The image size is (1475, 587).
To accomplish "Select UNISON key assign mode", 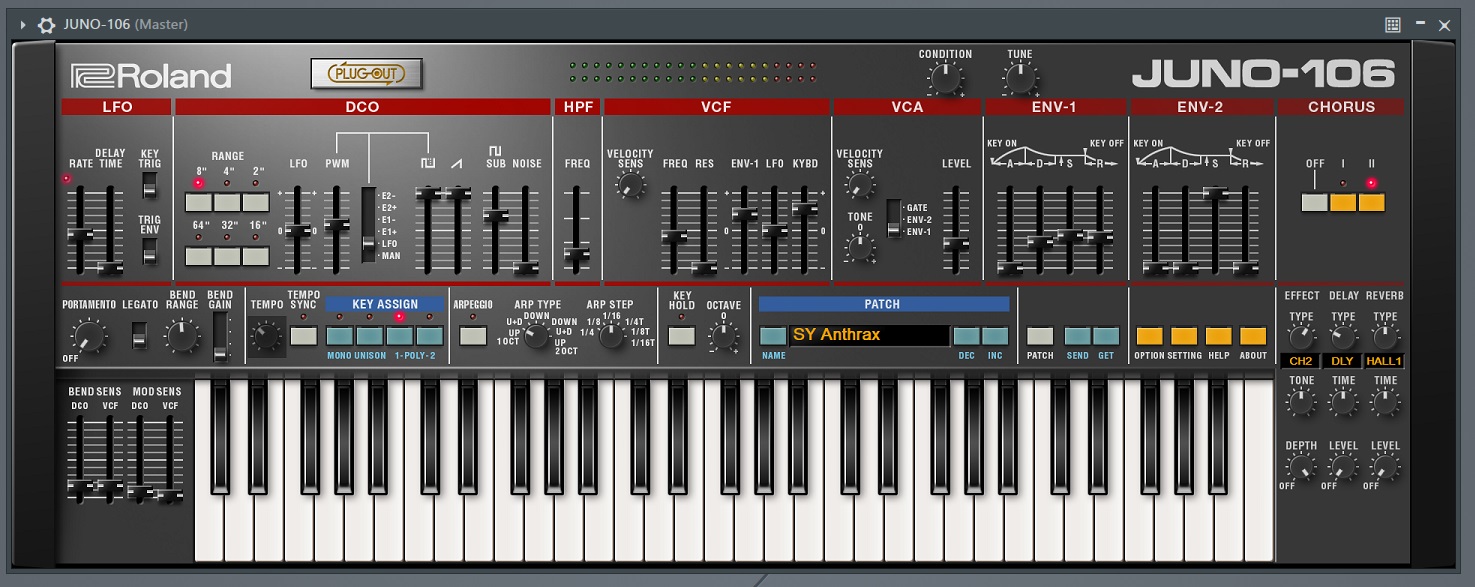I will [370, 336].
